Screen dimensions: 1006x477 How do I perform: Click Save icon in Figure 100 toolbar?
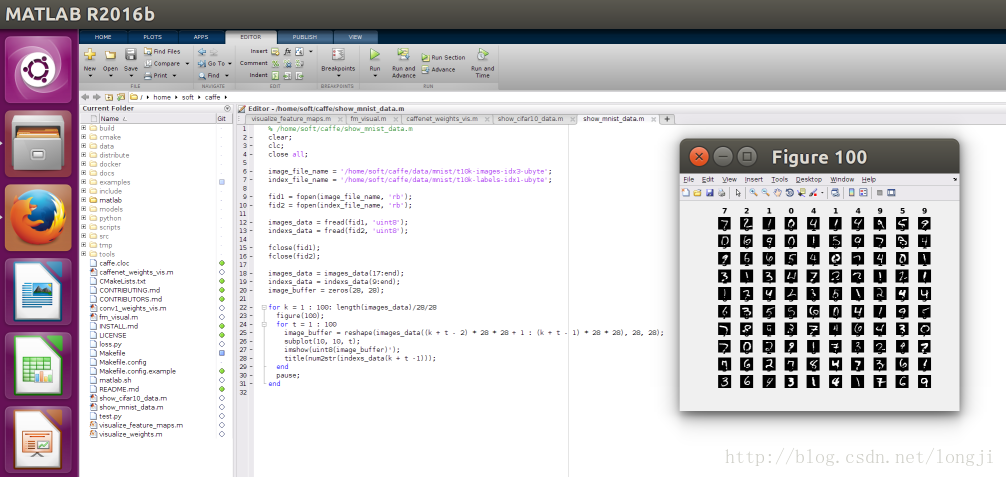tap(710, 193)
